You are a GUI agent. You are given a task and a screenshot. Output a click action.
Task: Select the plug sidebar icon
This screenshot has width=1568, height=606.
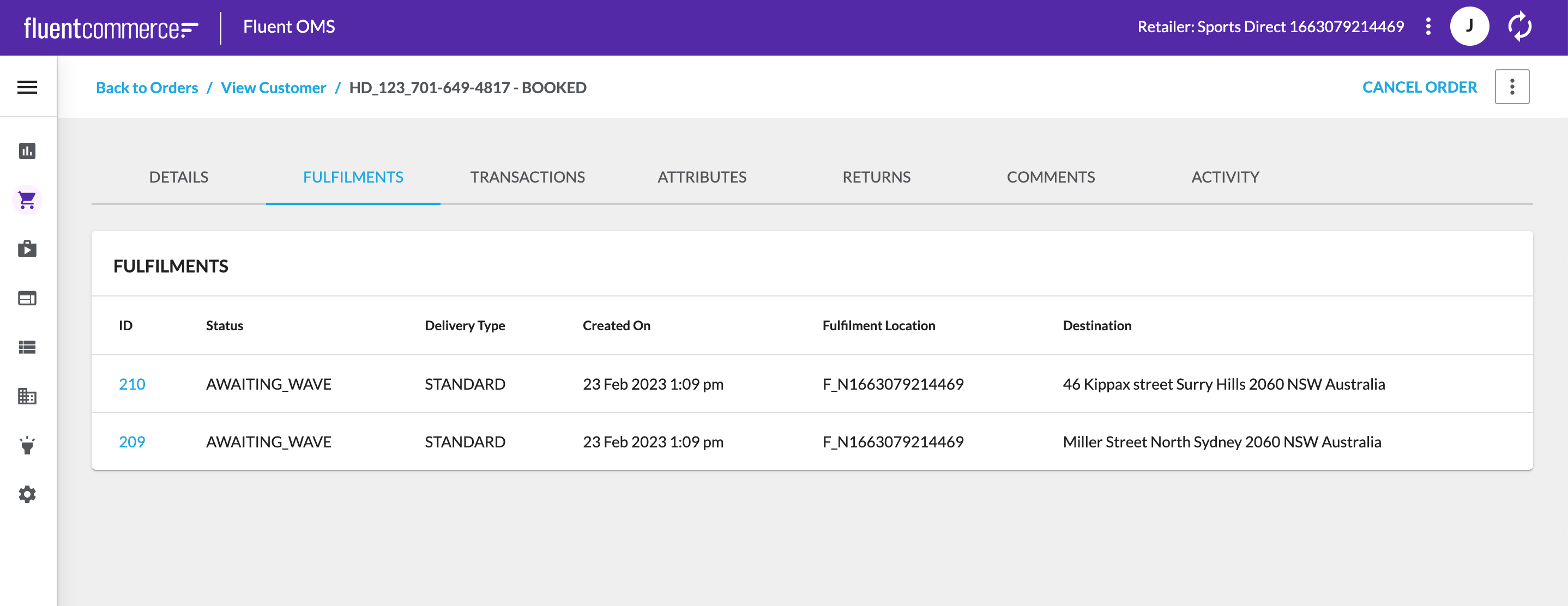(27, 445)
